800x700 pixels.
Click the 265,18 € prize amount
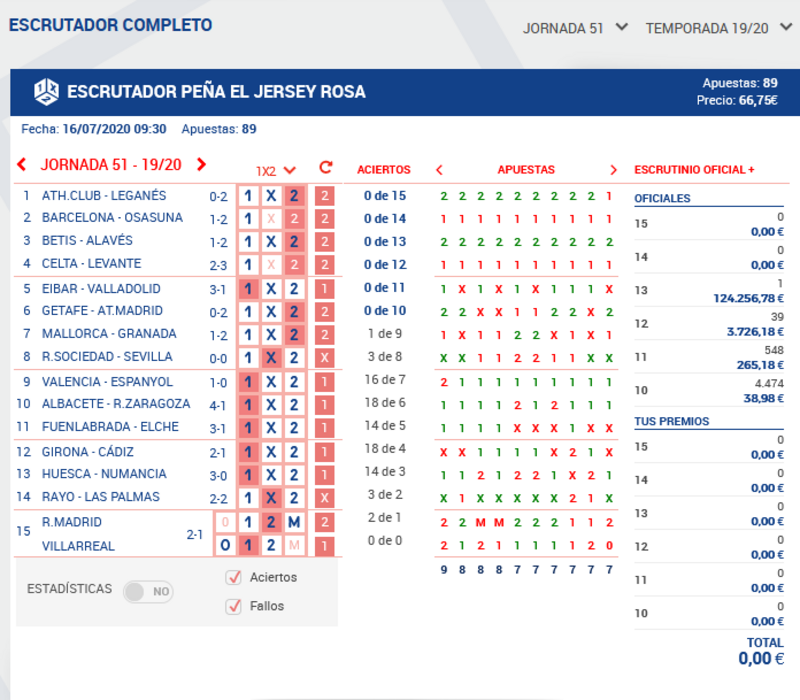(x=760, y=365)
